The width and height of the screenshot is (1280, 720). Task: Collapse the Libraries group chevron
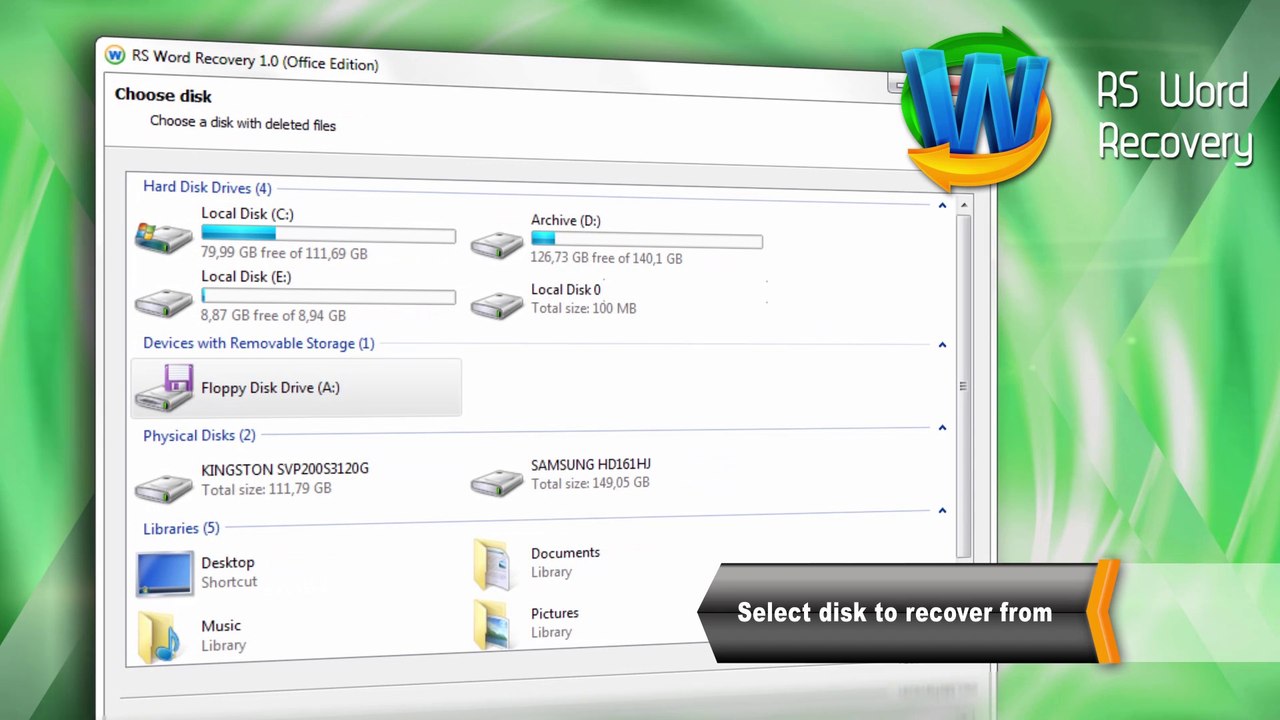pyautogui.click(x=942, y=511)
